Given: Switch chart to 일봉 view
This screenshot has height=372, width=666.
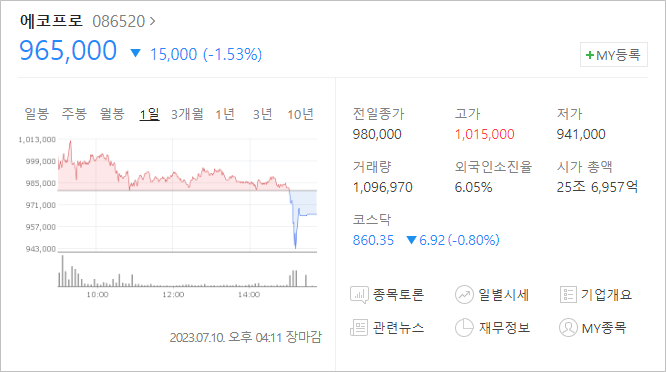Looking at the screenshot, I should 37,114.
